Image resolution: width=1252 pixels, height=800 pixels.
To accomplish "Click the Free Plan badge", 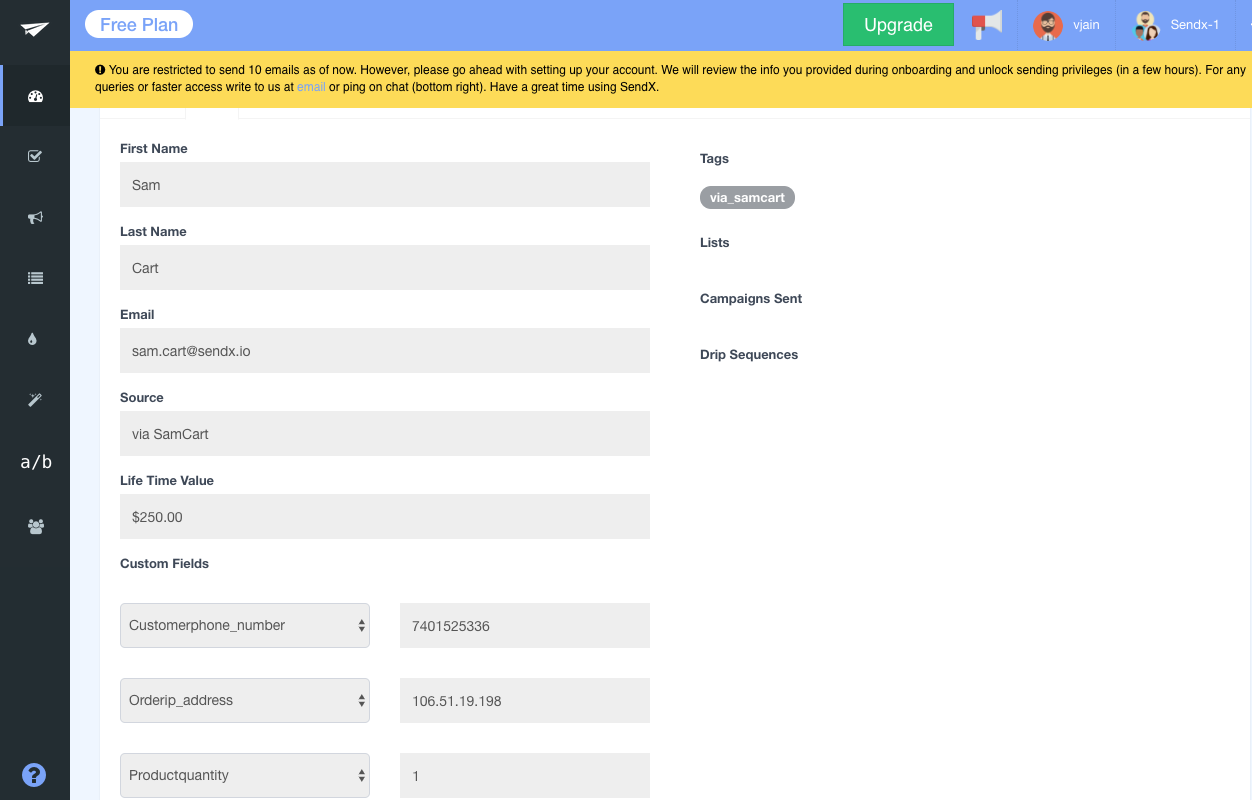I will [x=139, y=24].
